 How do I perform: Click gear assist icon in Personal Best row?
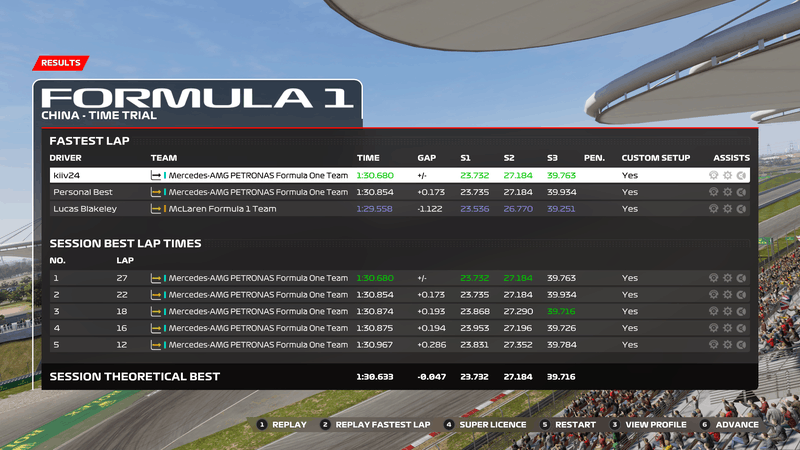click(728, 192)
